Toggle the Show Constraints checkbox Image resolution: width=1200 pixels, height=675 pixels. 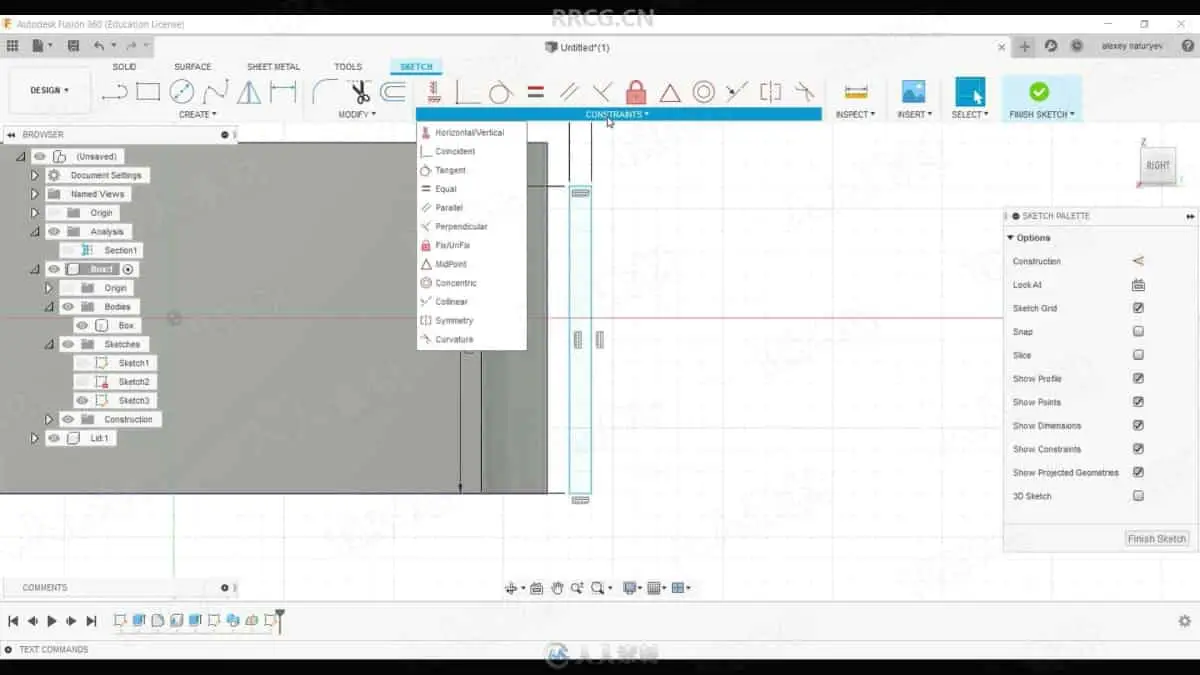1138,449
